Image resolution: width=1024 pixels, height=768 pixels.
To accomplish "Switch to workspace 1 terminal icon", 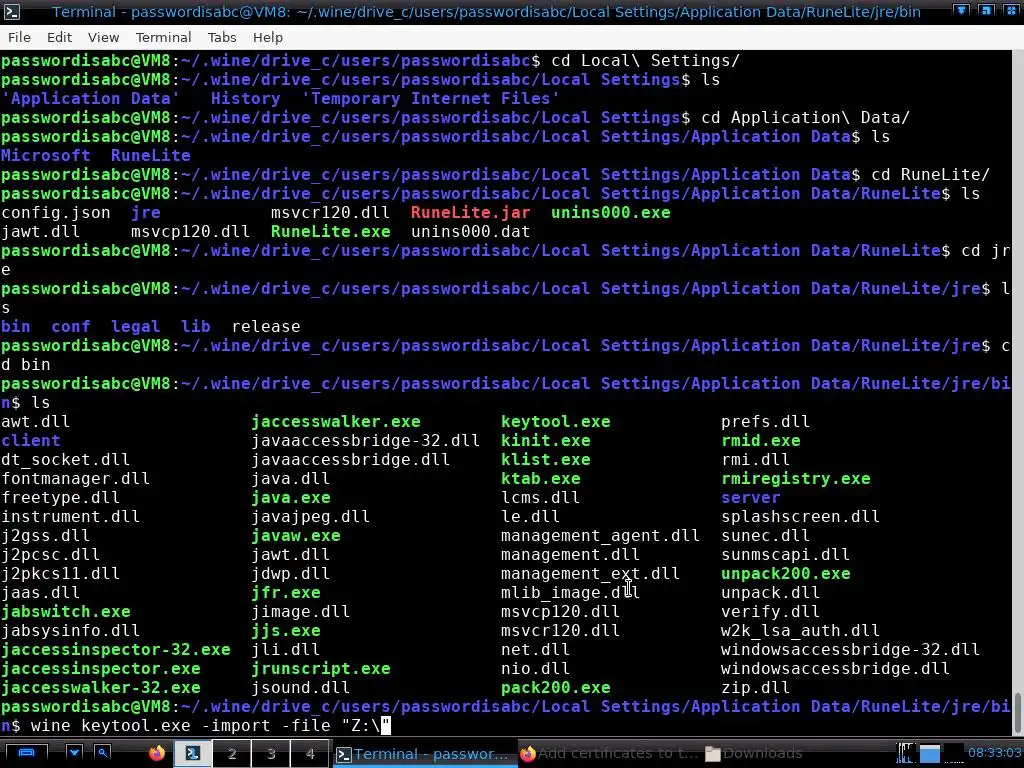I will (193, 753).
